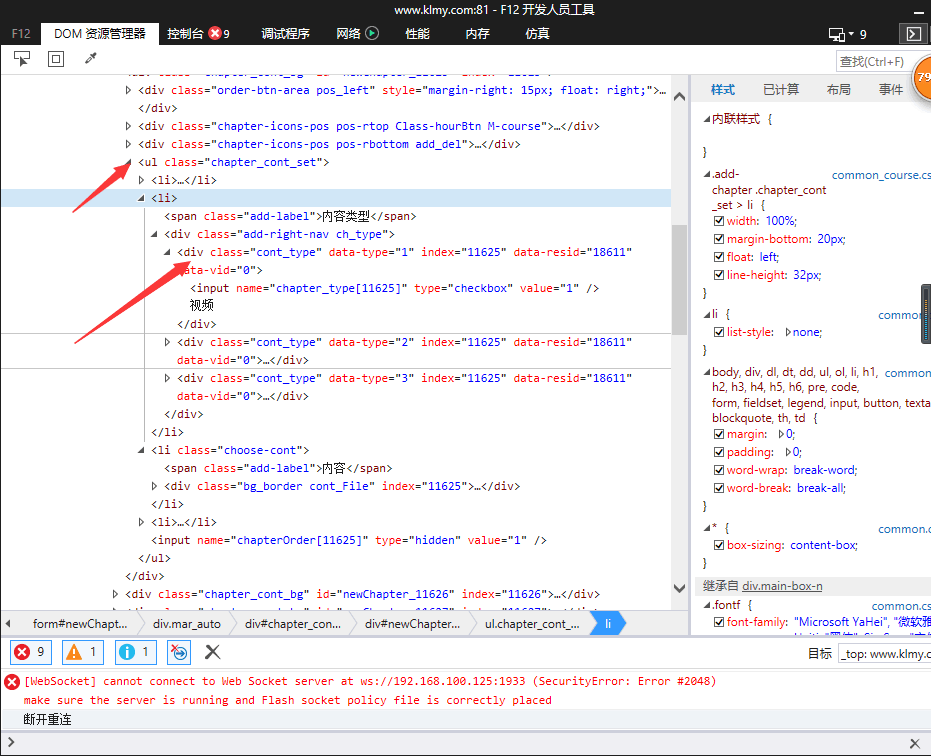This screenshot has width=931, height=756.
Task: Switch to 已计算 computed styles tab
Action: [x=781, y=90]
